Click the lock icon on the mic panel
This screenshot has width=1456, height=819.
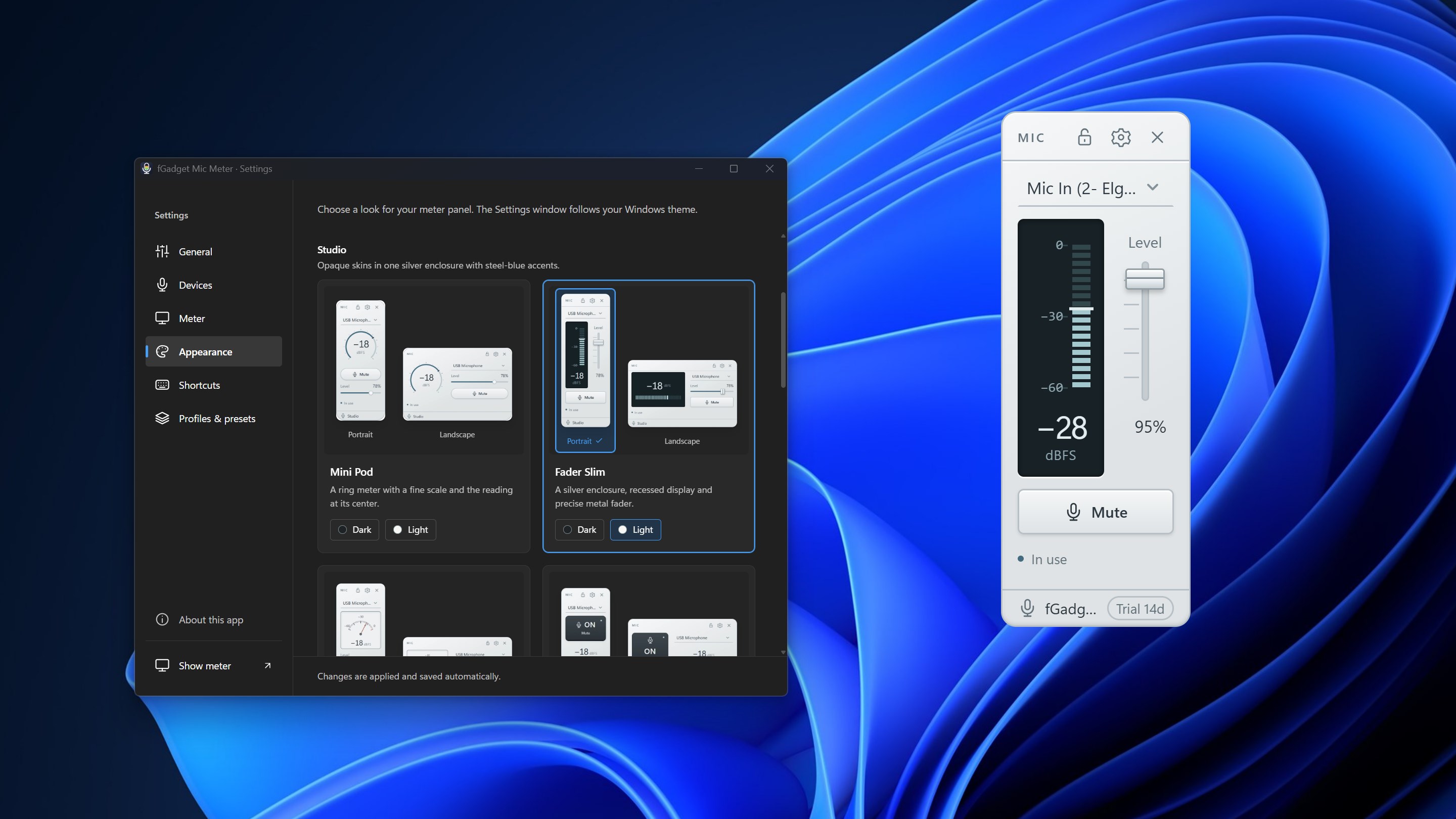tap(1084, 138)
